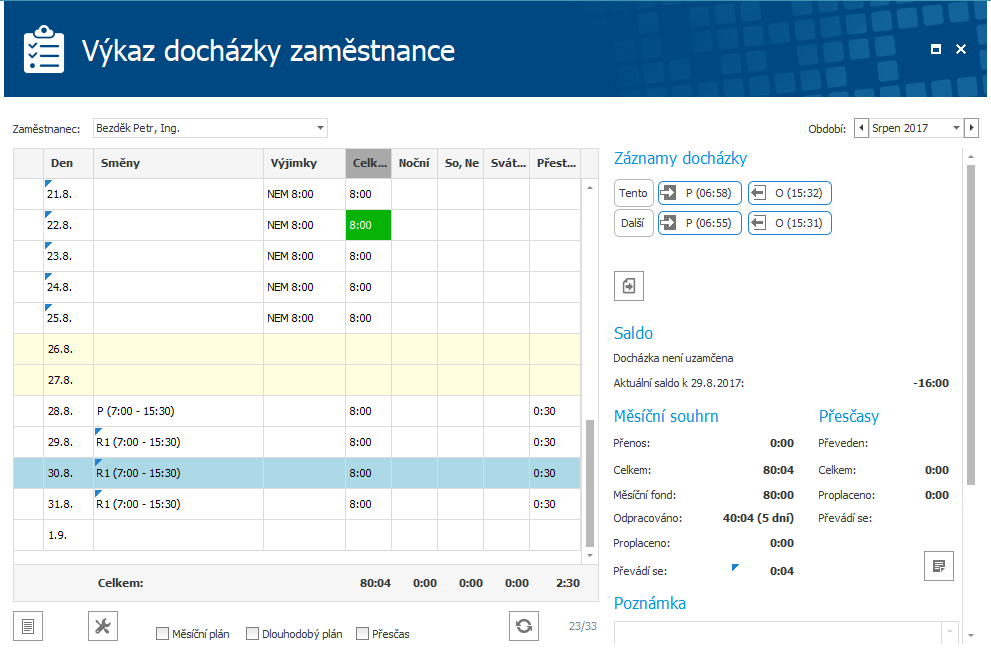
Task: Select the Tento day button
Action: [x=633, y=193]
